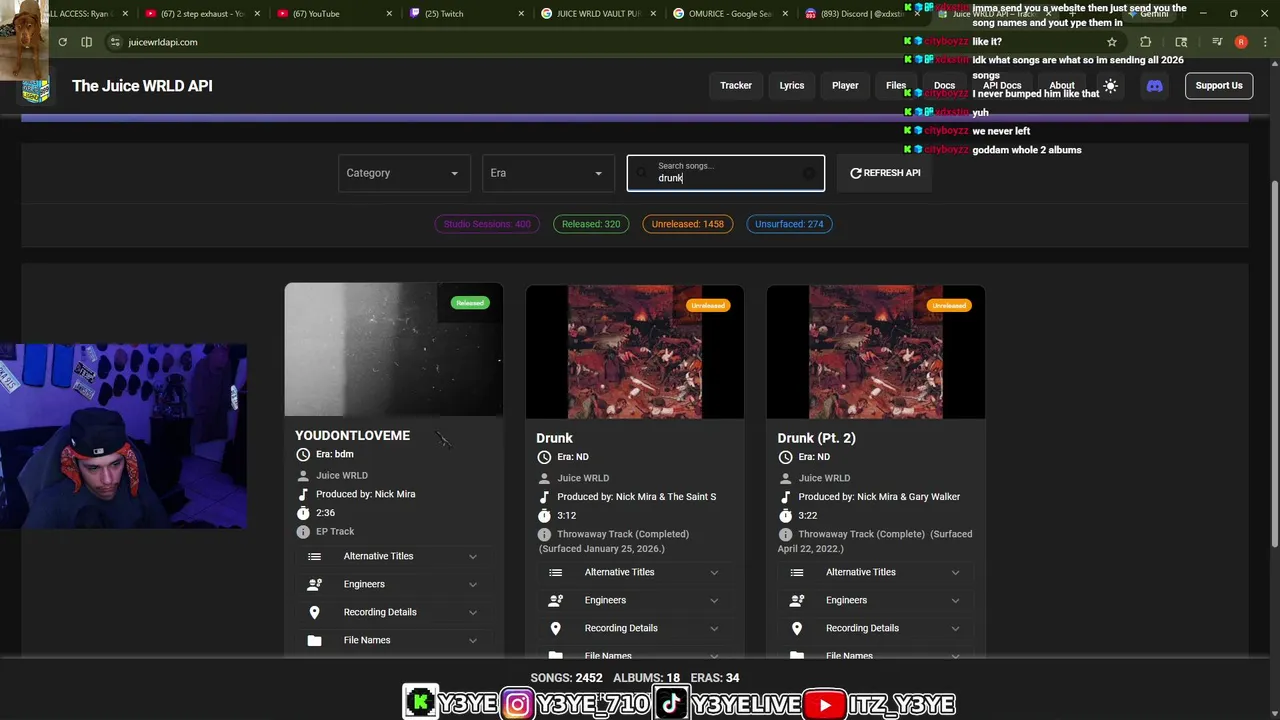Click the YouTube logo in the stream overlay

tap(825, 705)
